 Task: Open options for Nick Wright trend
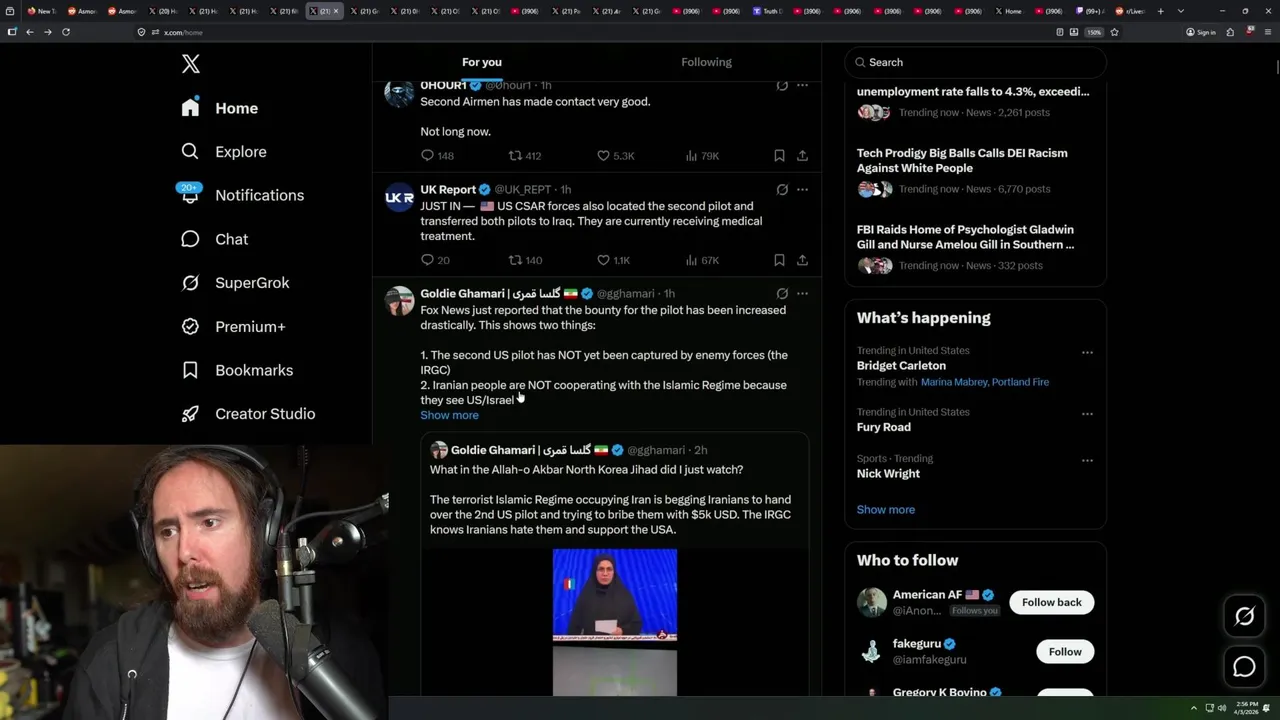[1087, 461]
